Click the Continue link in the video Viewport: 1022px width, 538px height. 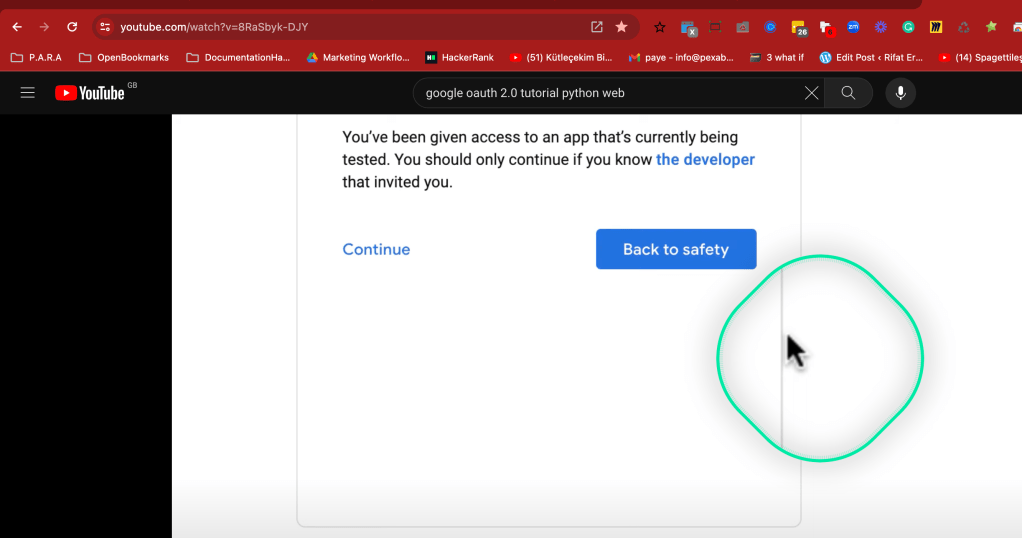click(376, 249)
